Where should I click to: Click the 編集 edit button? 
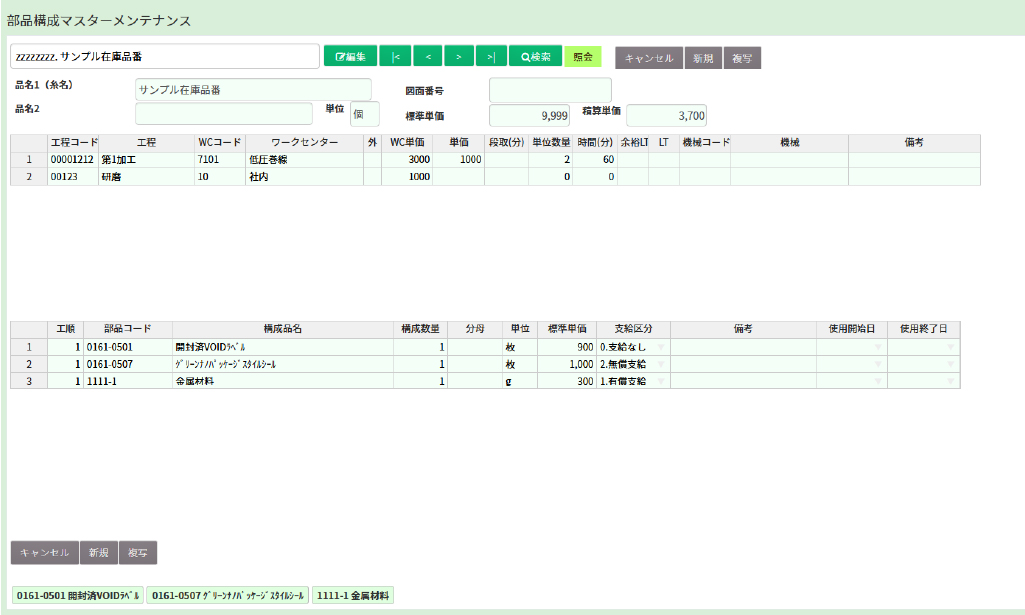350,57
